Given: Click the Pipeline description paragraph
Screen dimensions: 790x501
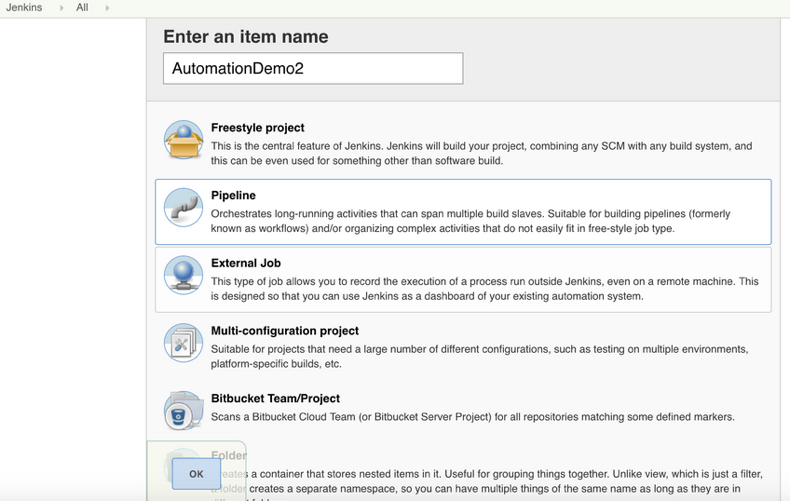Looking at the screenshot, I should click(471, 221).
